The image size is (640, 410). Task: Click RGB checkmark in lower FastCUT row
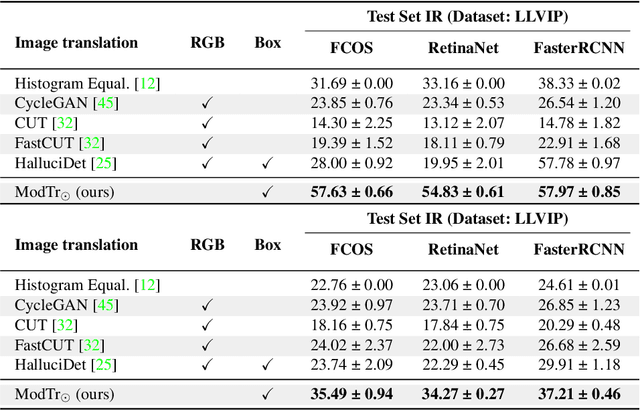[205, 346]
